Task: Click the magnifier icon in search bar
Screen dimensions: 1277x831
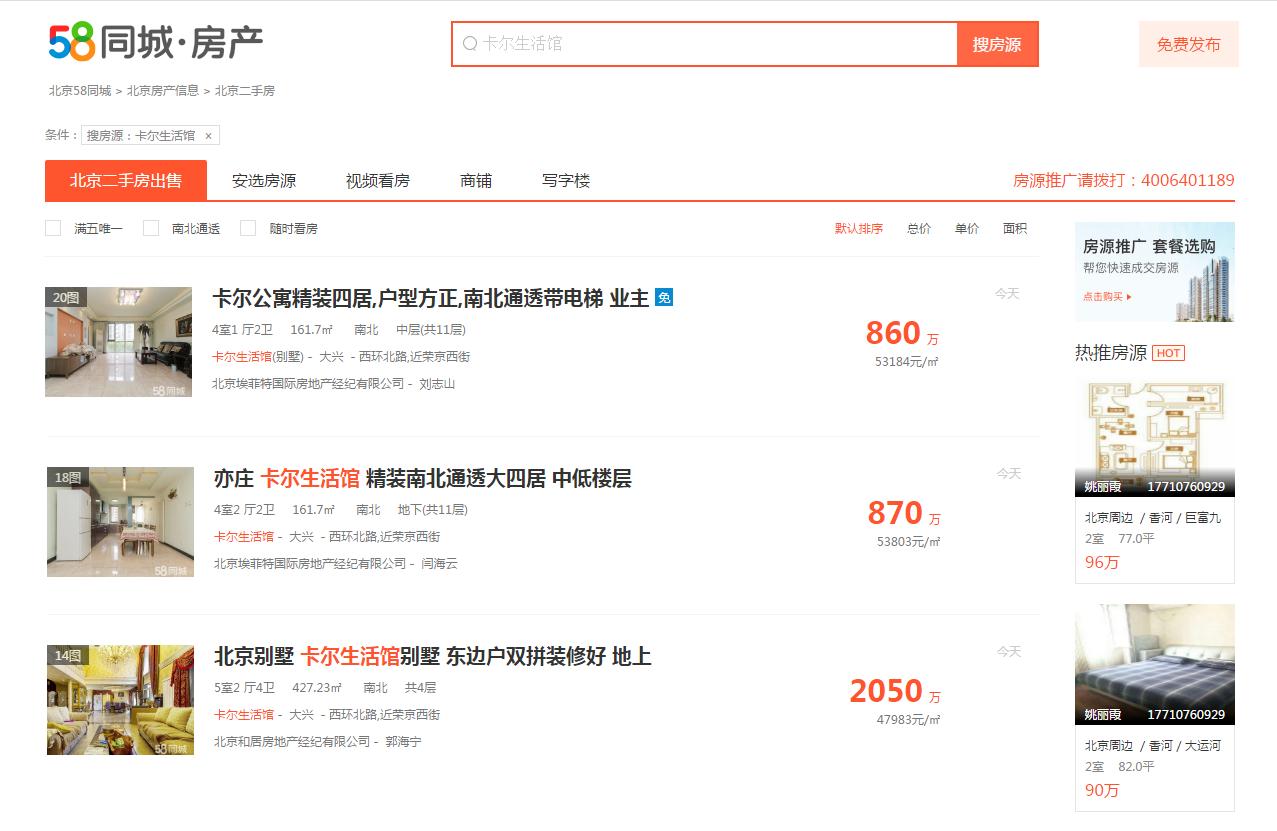Action: (468, 43)
